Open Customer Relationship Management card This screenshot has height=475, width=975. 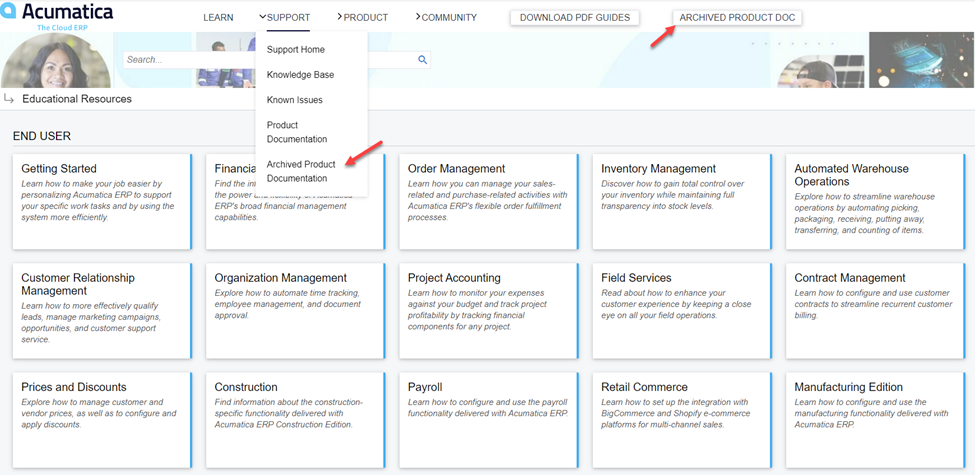coord(103,311)
